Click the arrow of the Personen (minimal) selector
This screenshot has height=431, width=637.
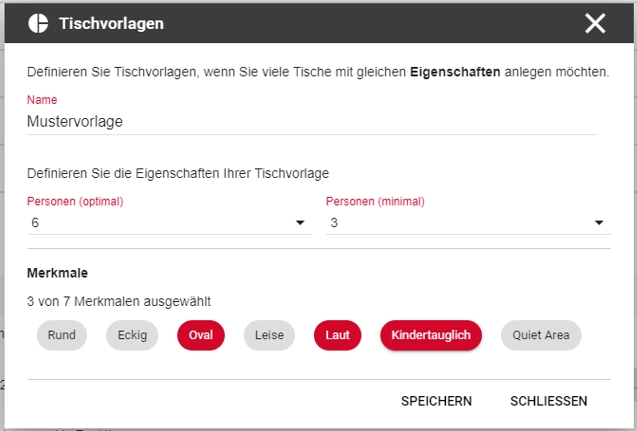tap(599, 223)
